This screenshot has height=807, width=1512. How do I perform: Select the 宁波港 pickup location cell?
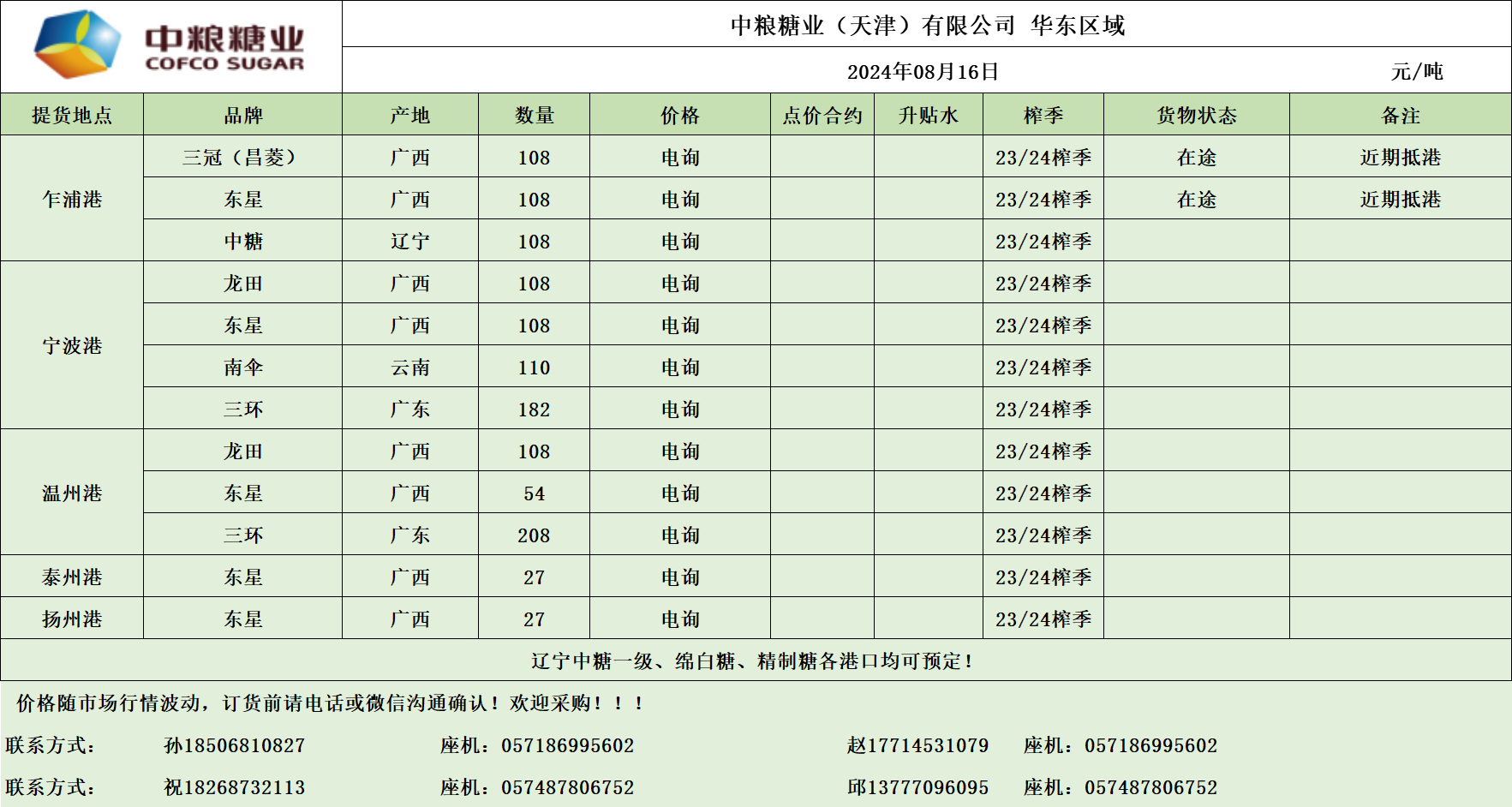(72, 346)
